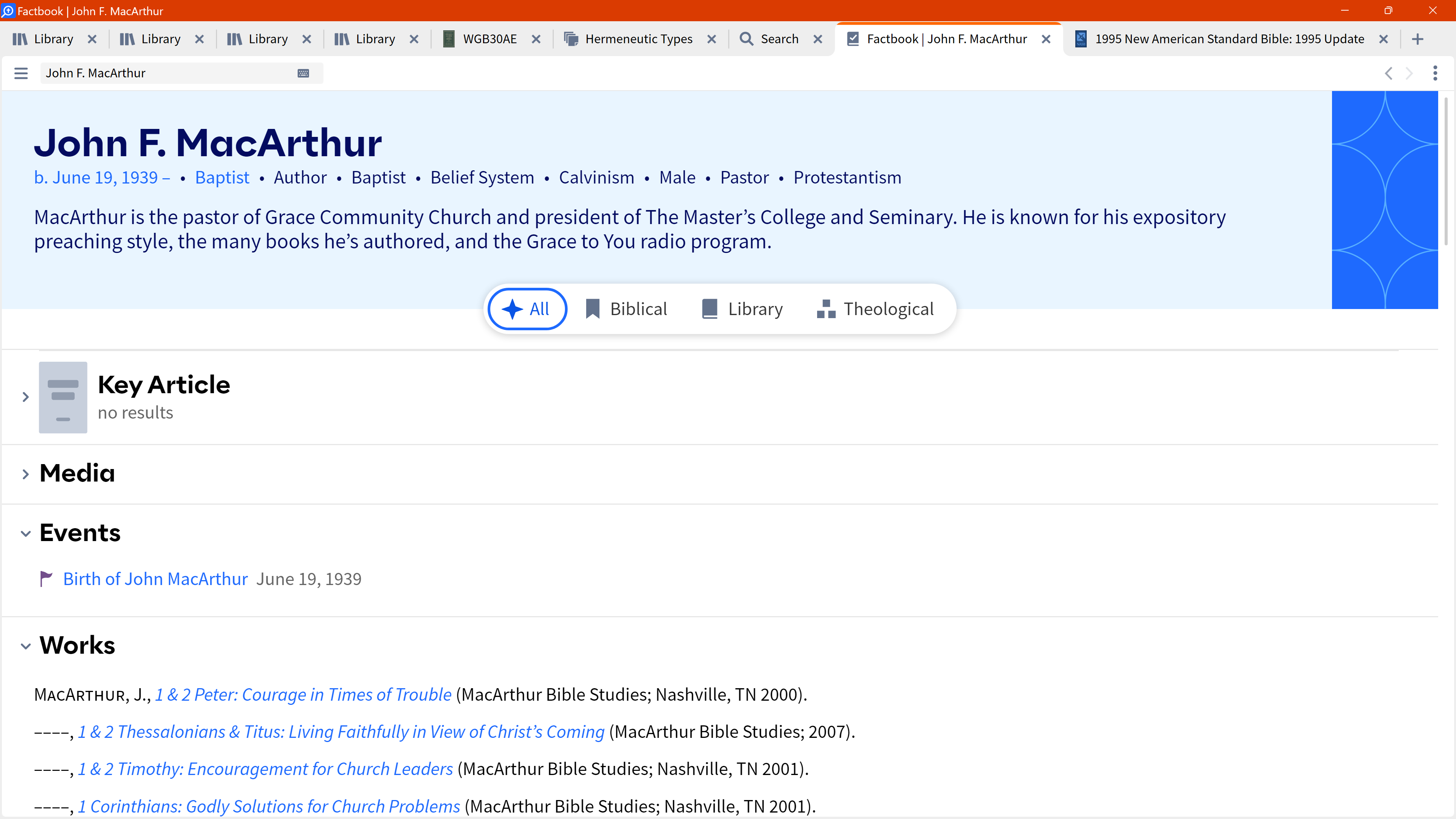This screenshot has height=819, width=1456.
Task: Open the hamburger panel menu
Action: (21, 73)
